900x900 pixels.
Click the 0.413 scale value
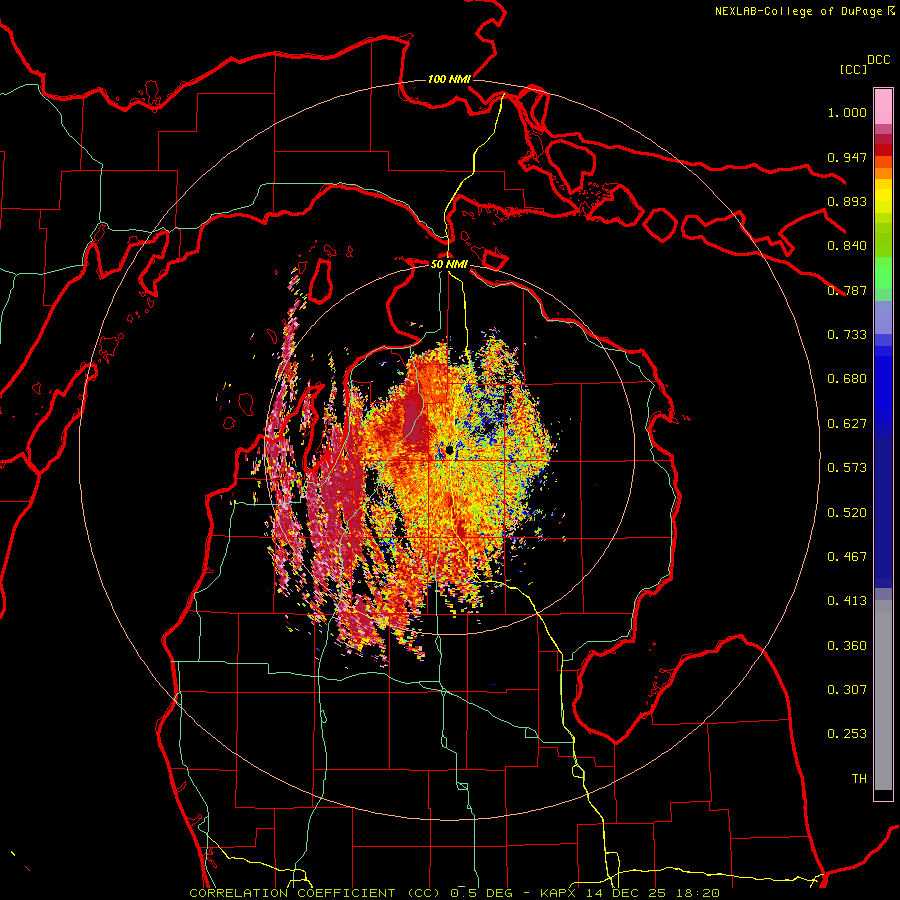(x=847, y=601)
